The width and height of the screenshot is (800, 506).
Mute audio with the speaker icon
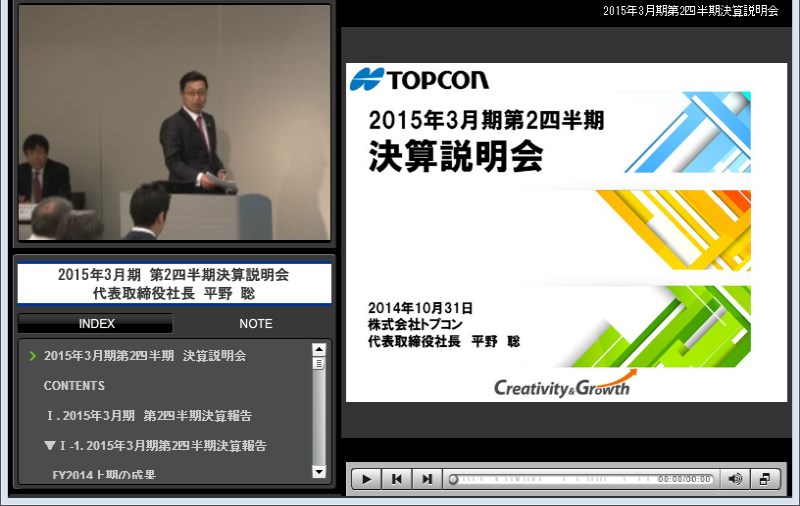735,479
